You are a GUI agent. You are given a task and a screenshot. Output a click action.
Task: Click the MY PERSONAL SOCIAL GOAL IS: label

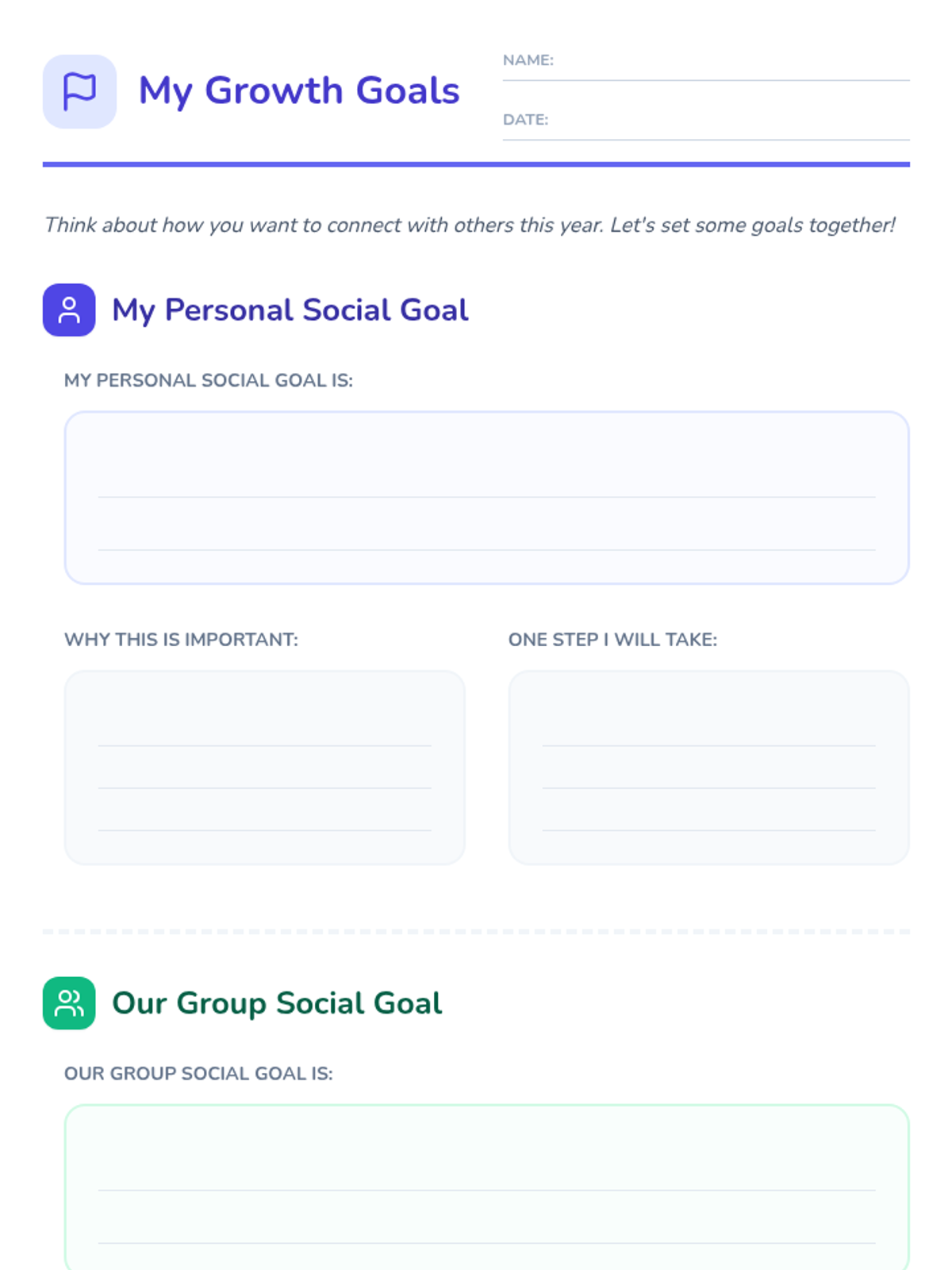[x=209, y=380]
